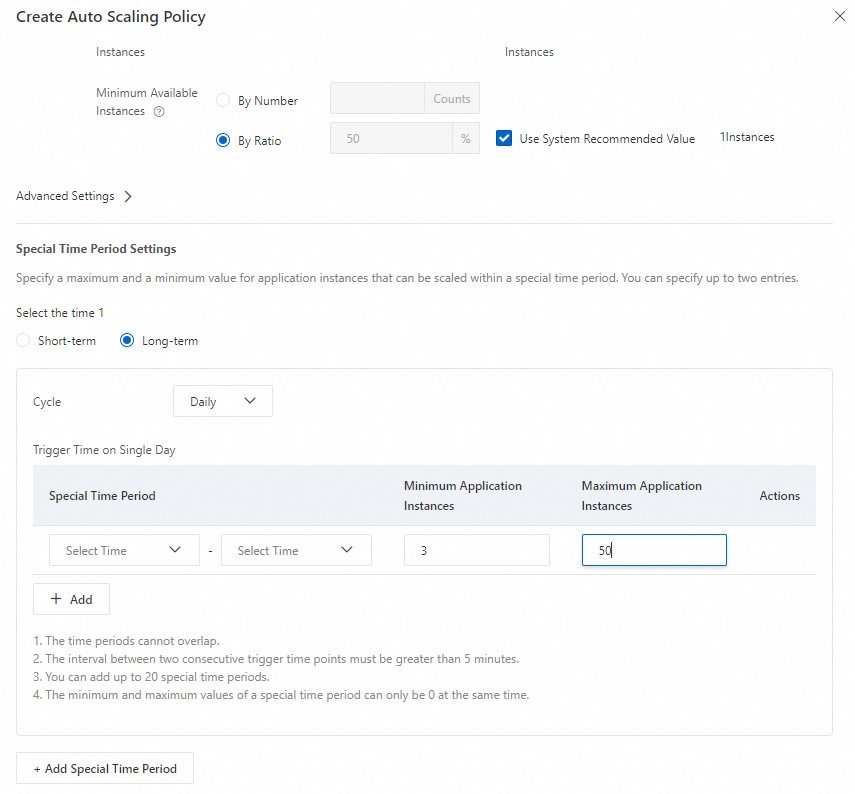Click the Add button with plus icon

pos(71,599)
